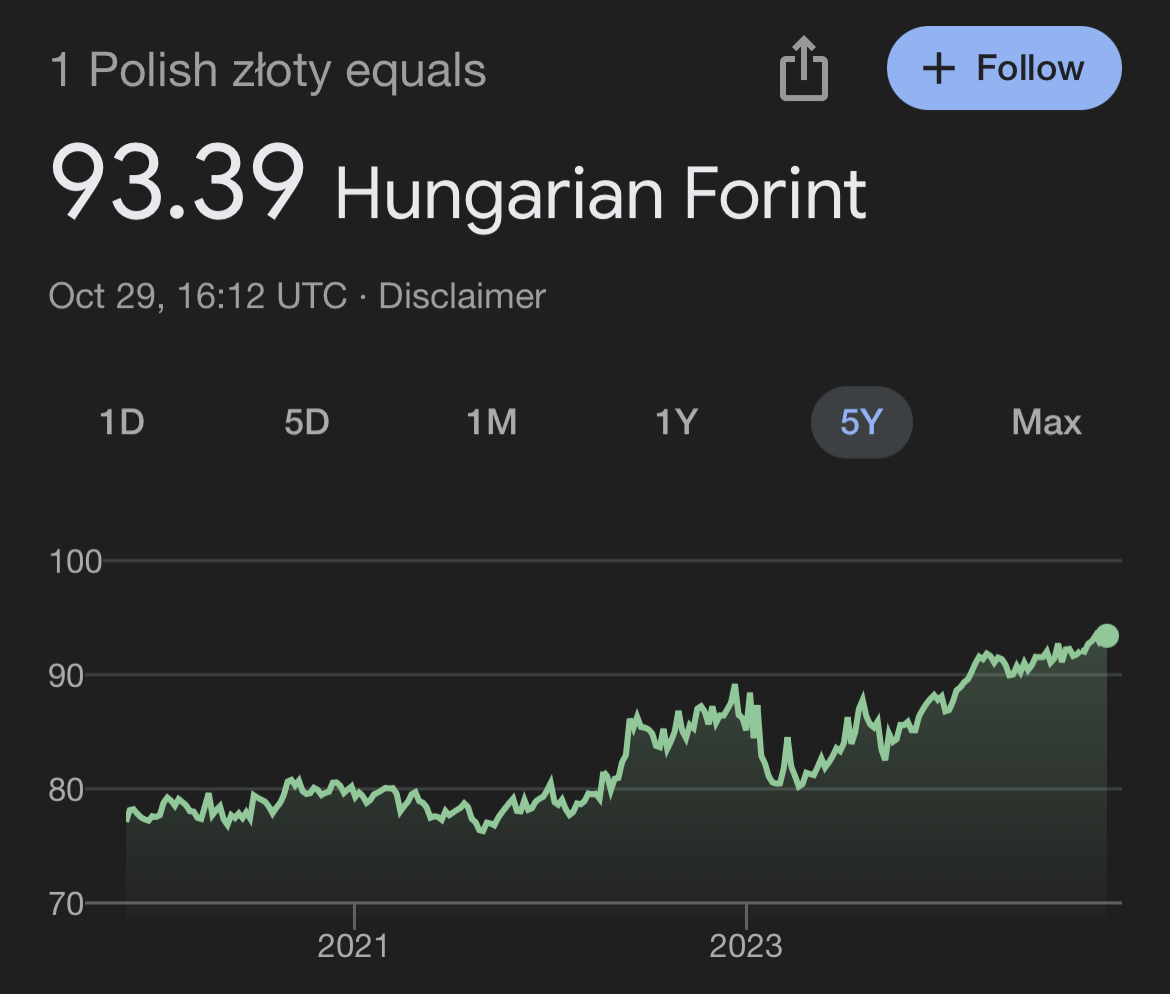
Task: Click the Oct 29, 16:12 UTC timestamp
Action: click(x=198, y=296)
